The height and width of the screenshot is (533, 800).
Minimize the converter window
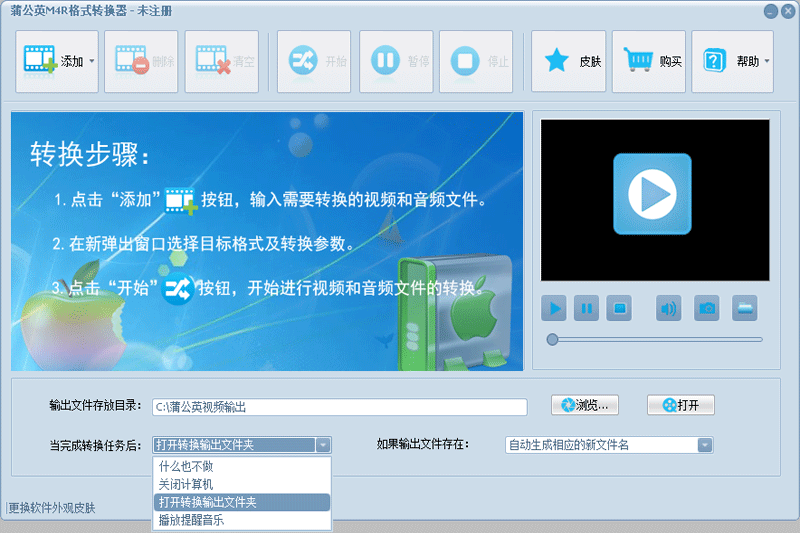771,11
